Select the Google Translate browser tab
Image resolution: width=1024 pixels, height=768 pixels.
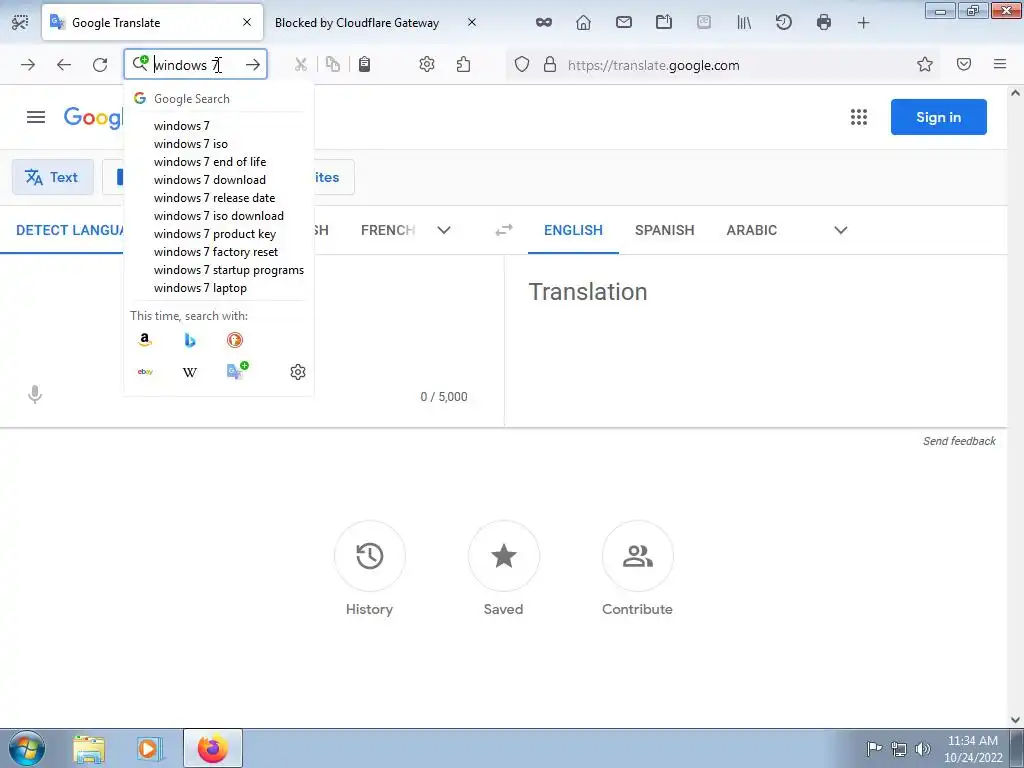point(152,23)
